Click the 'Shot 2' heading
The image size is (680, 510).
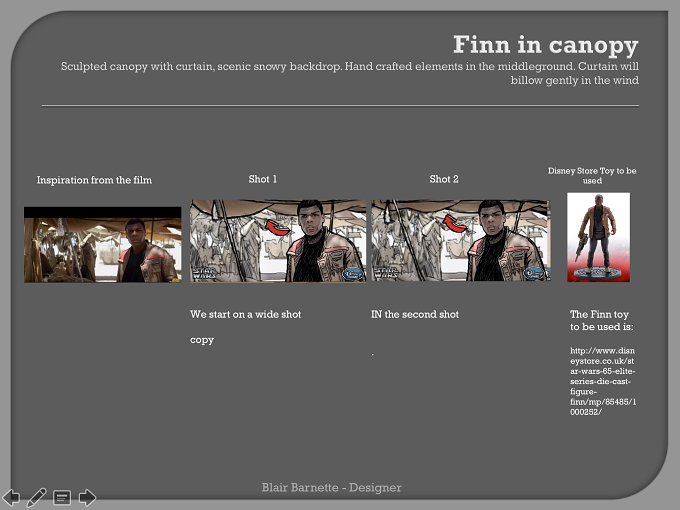pos(444,179)
